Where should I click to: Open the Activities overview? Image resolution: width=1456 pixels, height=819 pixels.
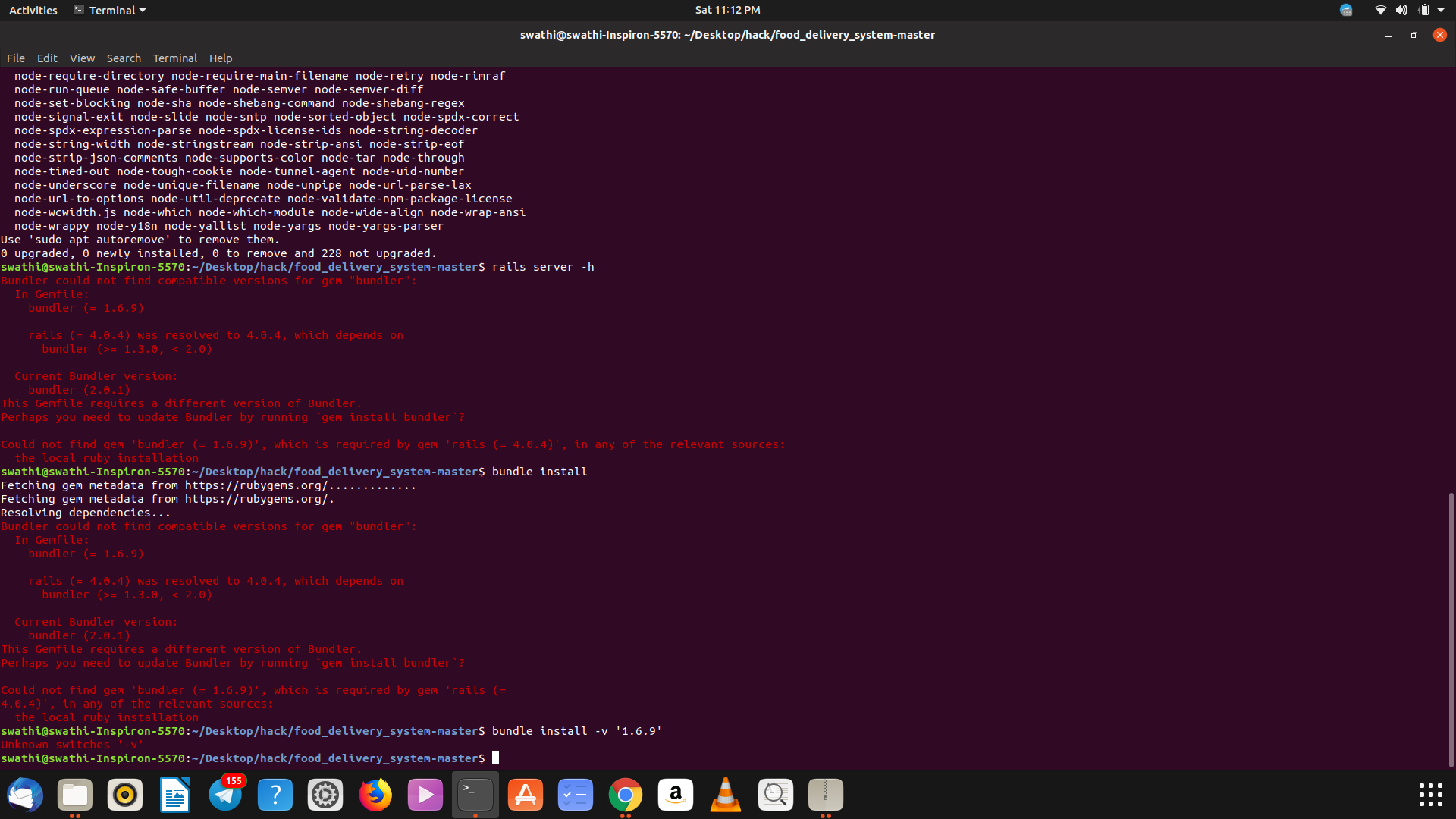click(x=33, y=10)
